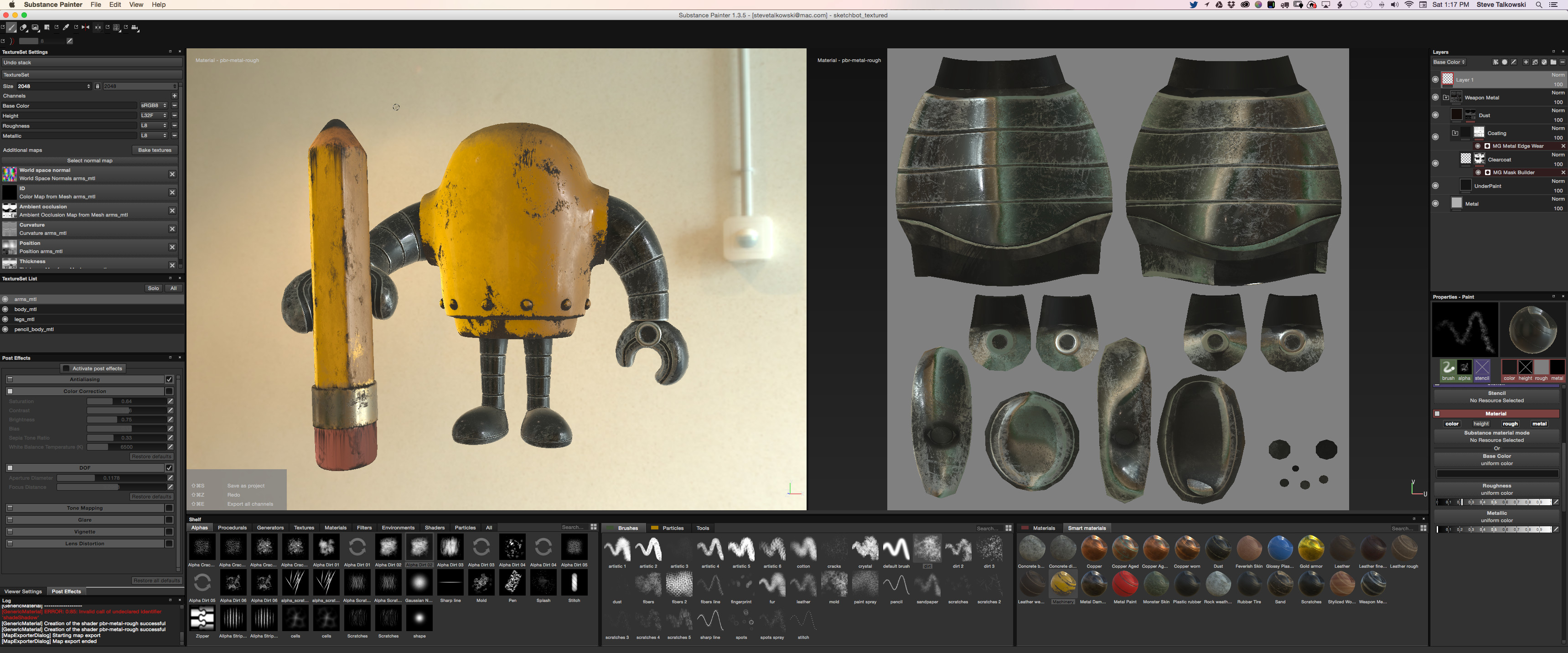Image resolution: width=1568 pixels, height=653 pixels.
Task: Delete the selected layer with minus icon
Action: pos(1563,62)
